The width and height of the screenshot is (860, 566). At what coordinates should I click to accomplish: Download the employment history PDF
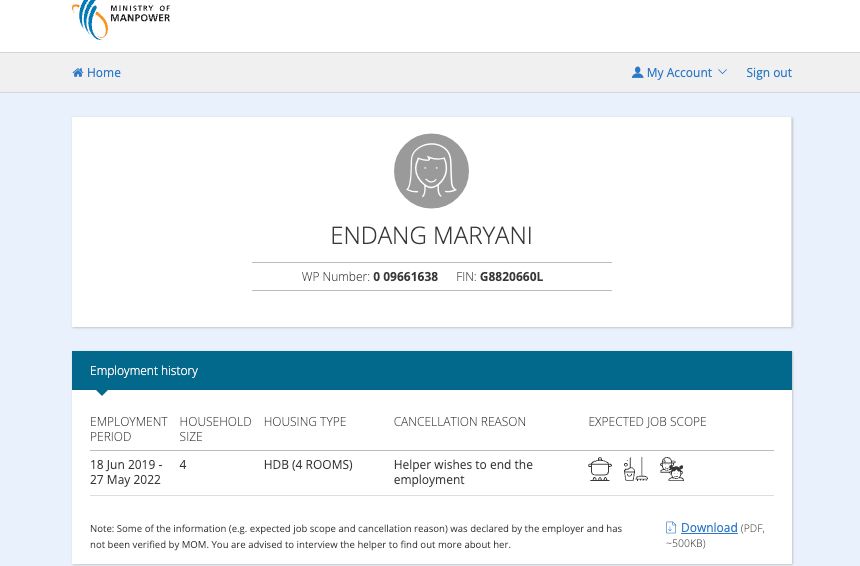709,528
